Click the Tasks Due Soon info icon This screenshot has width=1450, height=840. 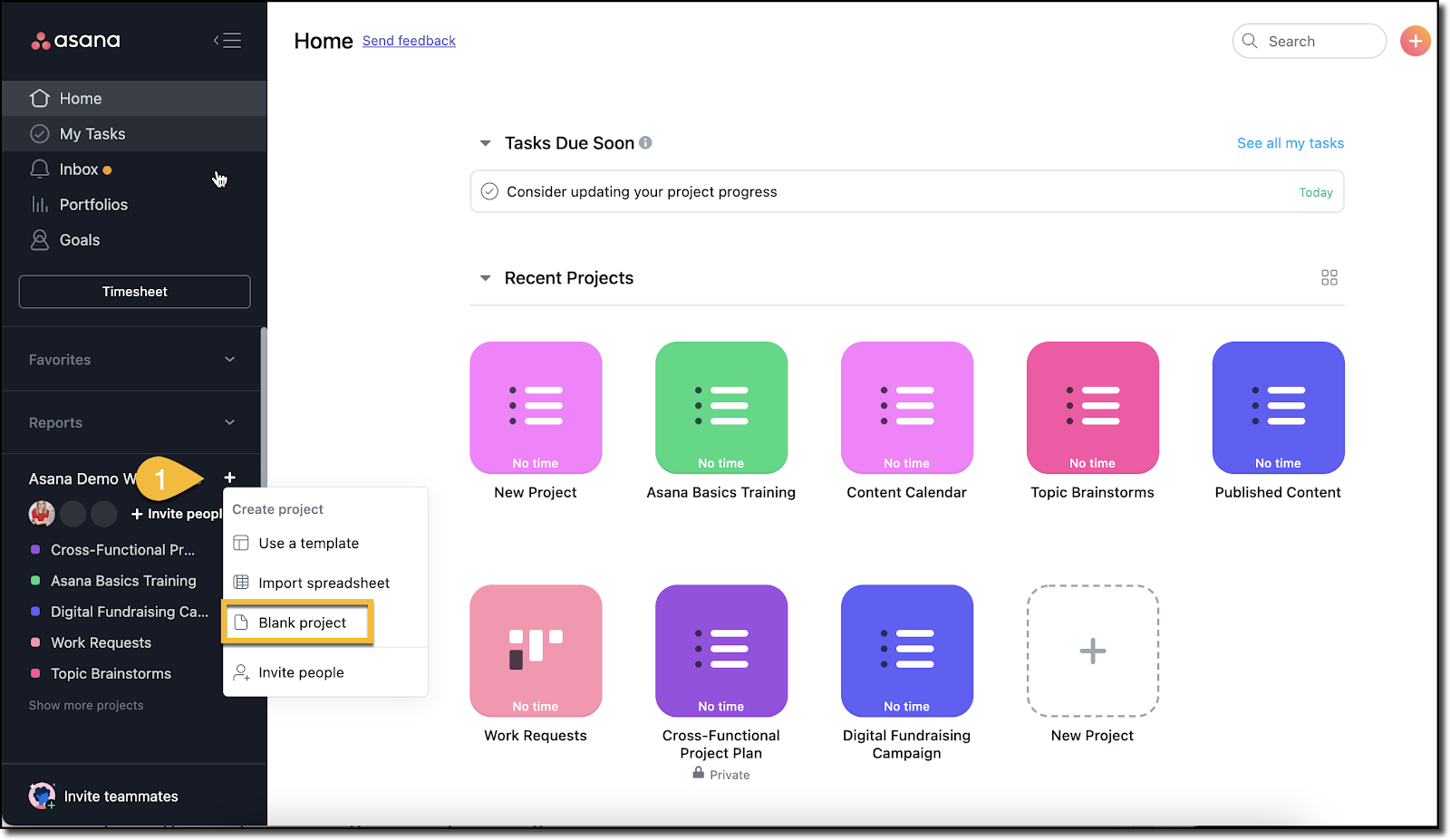point(645,143)
